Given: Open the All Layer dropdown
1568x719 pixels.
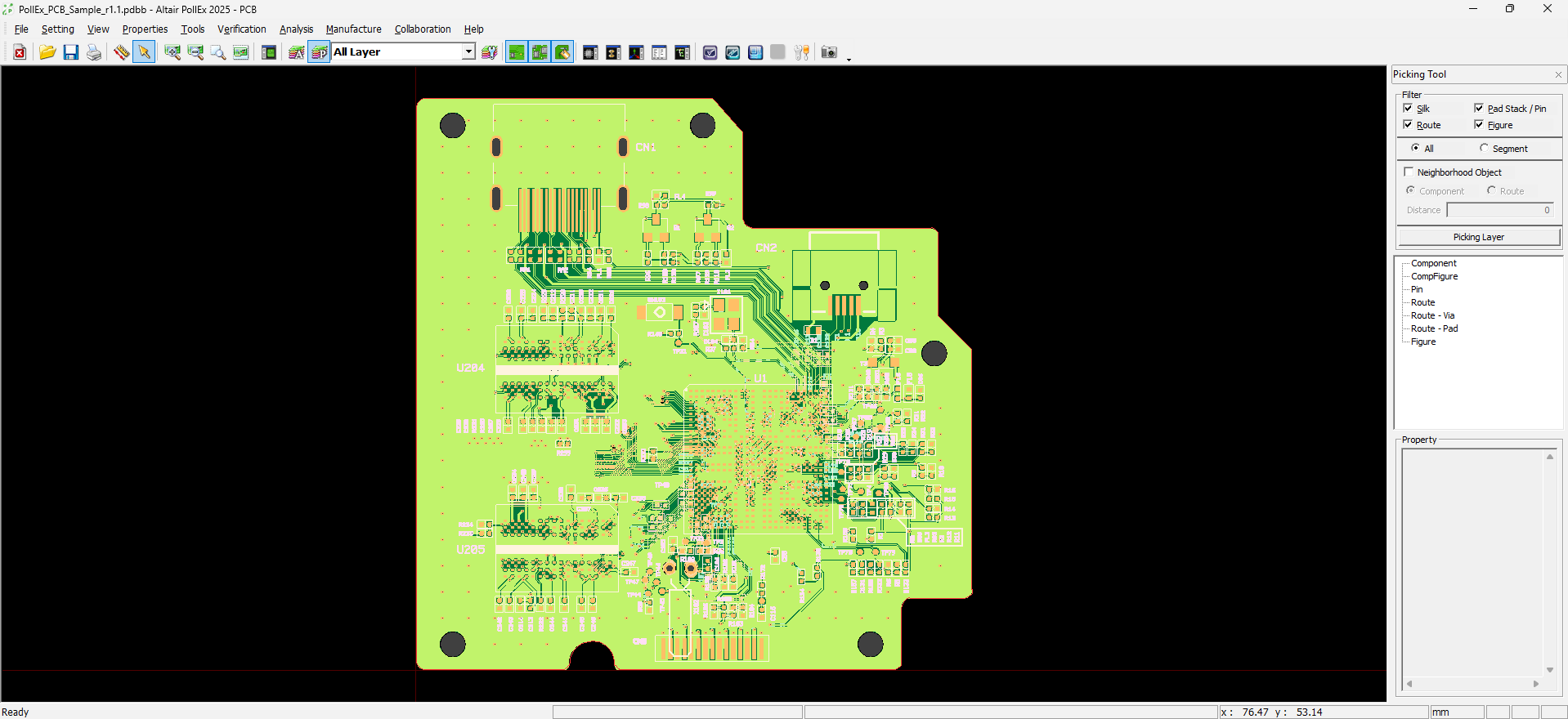Looking at the screenshot, I should pyautogui.click(x=468, y=52).
